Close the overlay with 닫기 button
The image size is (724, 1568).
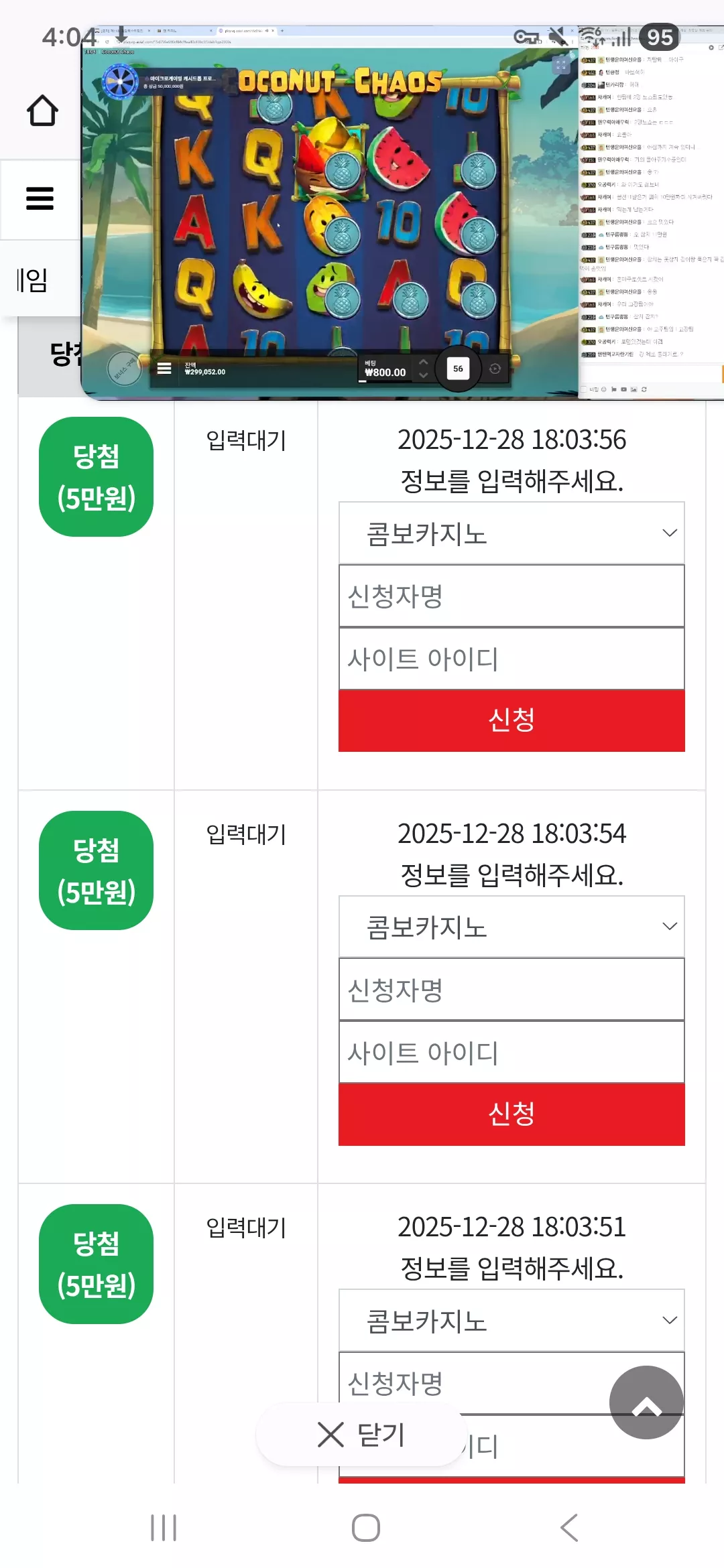pos(361,1435)
